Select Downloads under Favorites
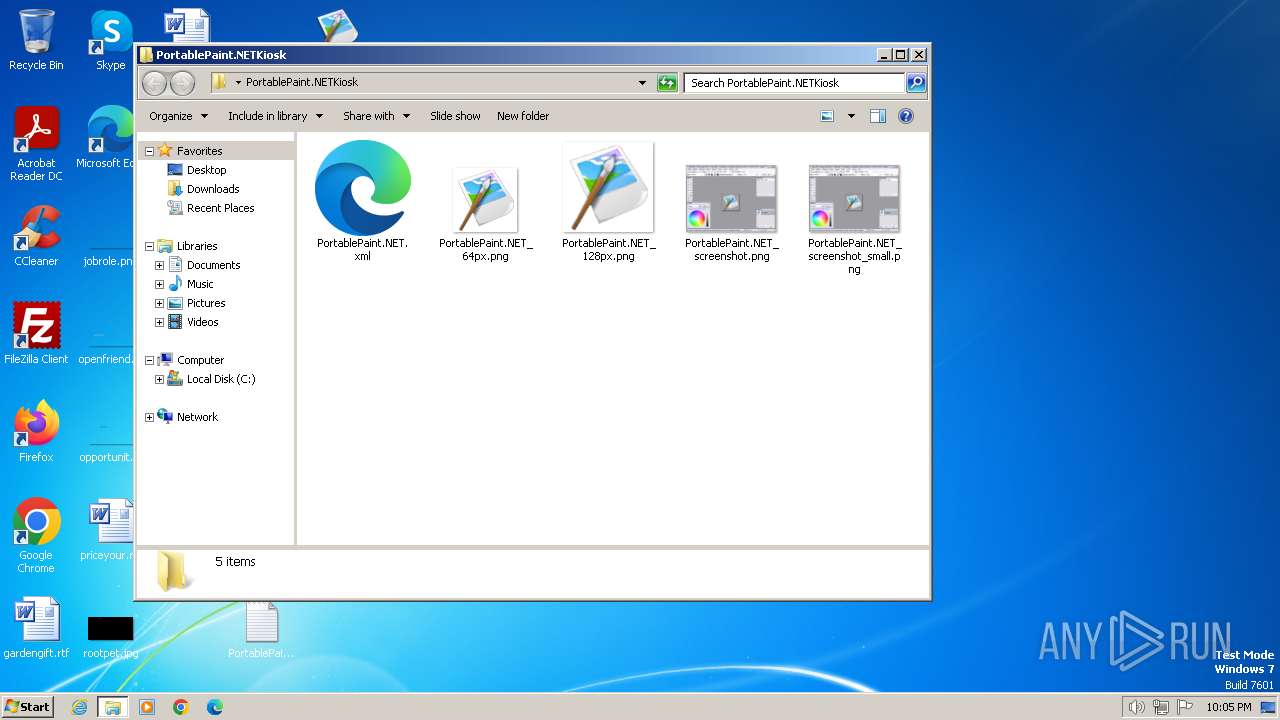1280x720 pixels. tap(212, 189)
